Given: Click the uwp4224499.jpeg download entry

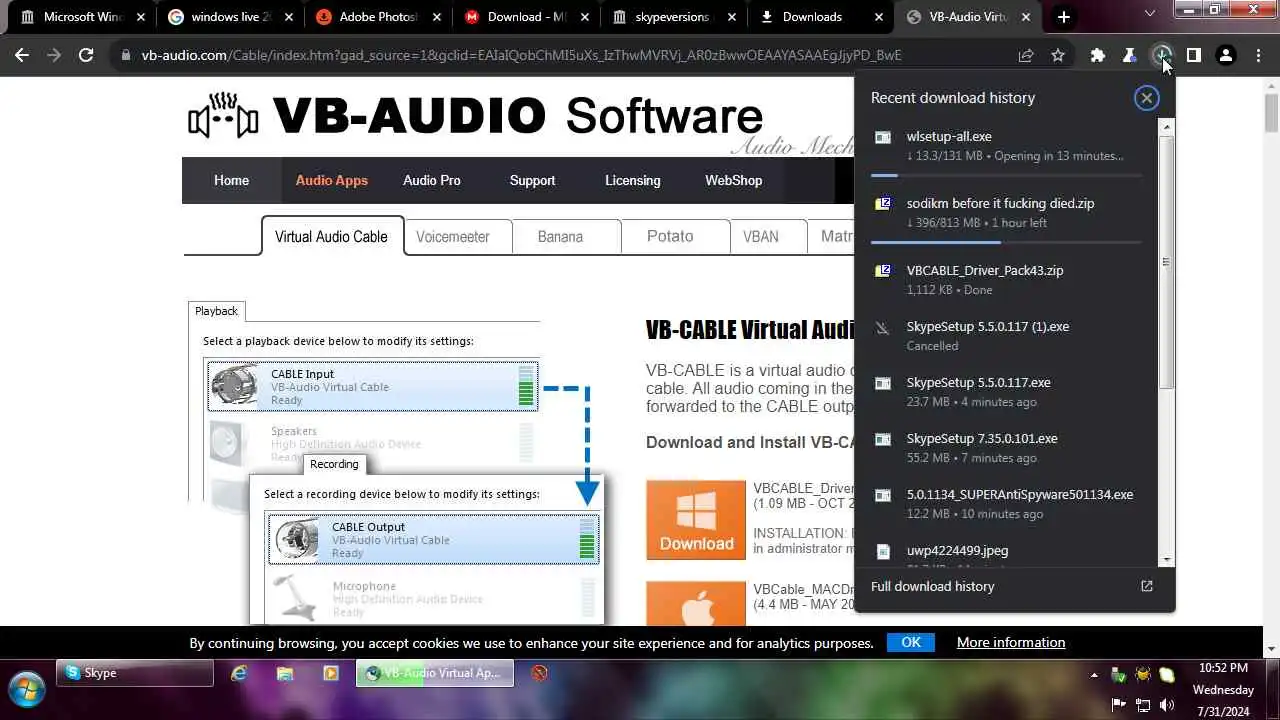Looking at the screenshot, I should [x=1006, y=552].
